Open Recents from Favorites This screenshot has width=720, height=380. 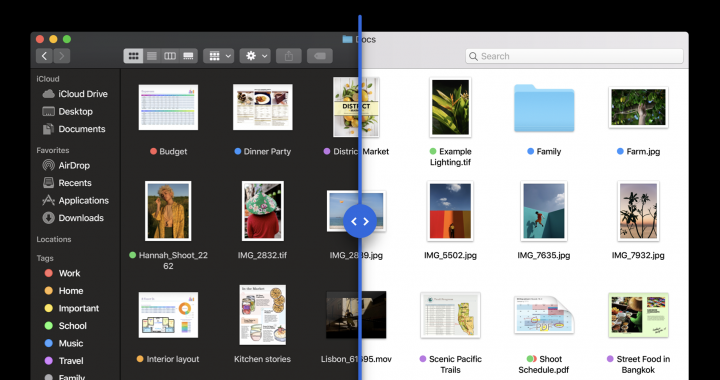tap(67, 183)
